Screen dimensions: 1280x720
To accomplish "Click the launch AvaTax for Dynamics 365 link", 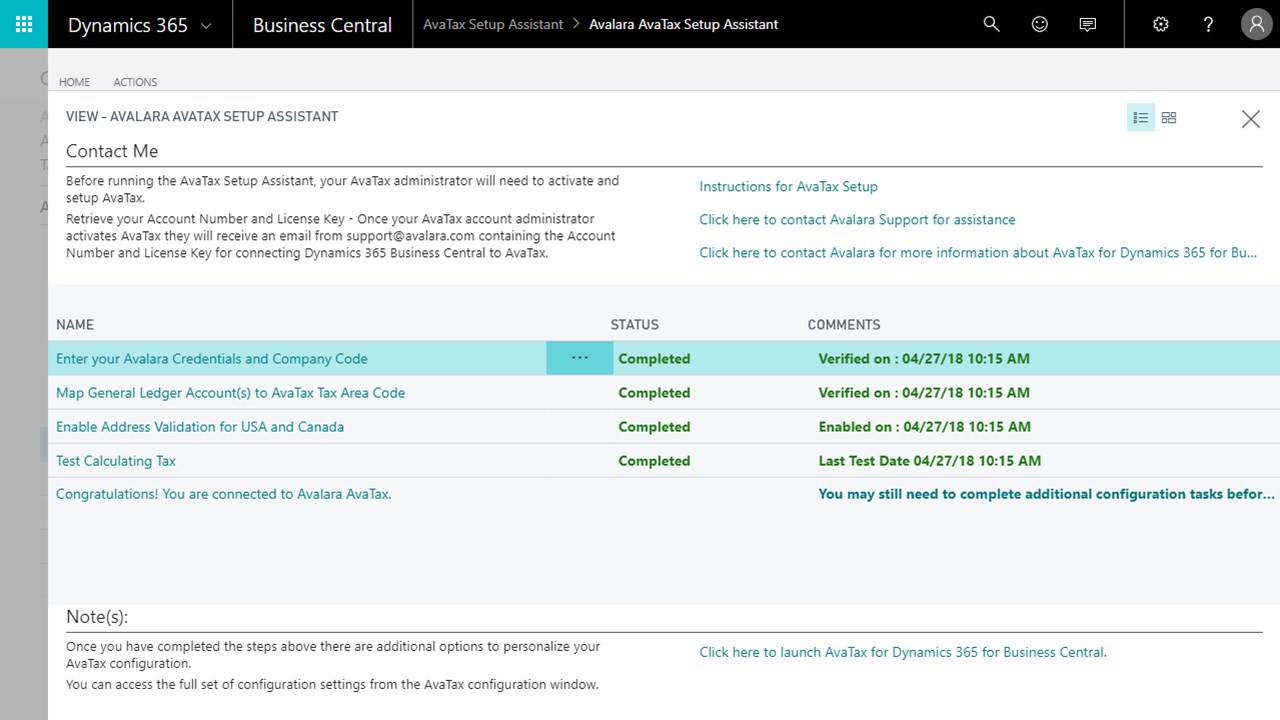I will [x=902, y=652].
